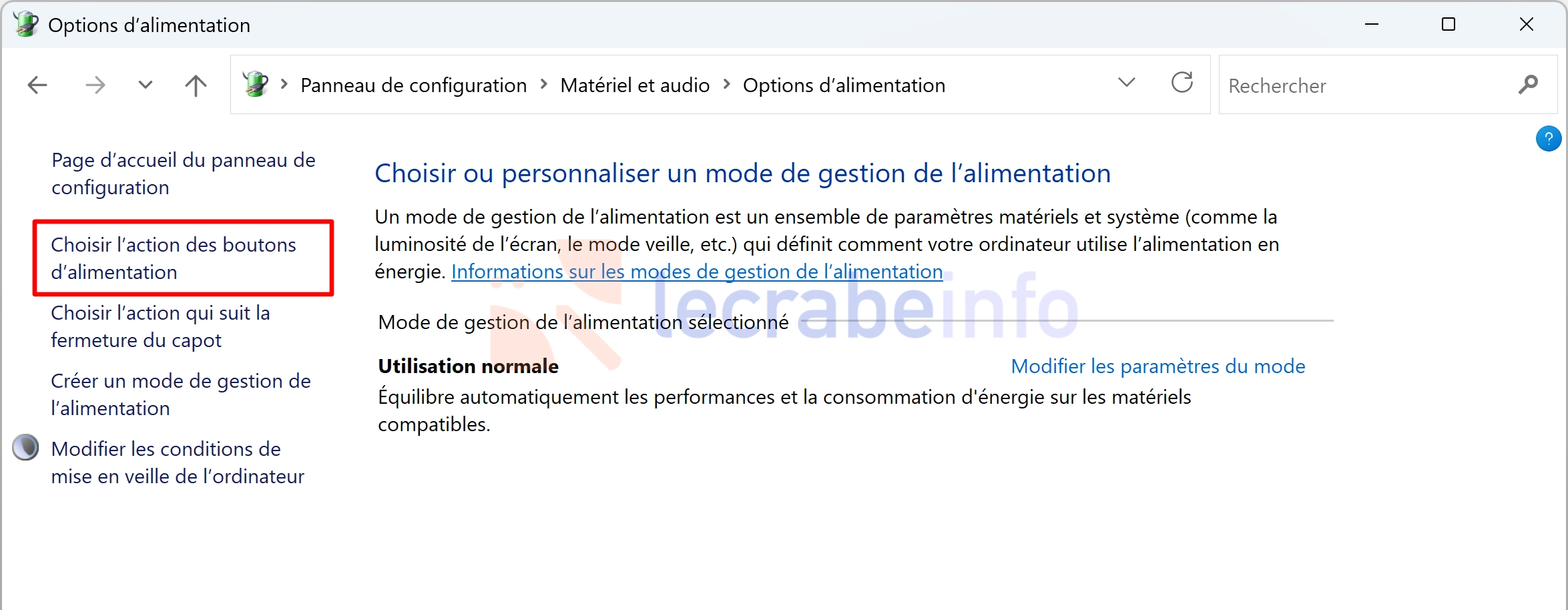Select Panneau de configuration breadcrumb
Viewport: 1568px width, 610px height.
point(413,85)
